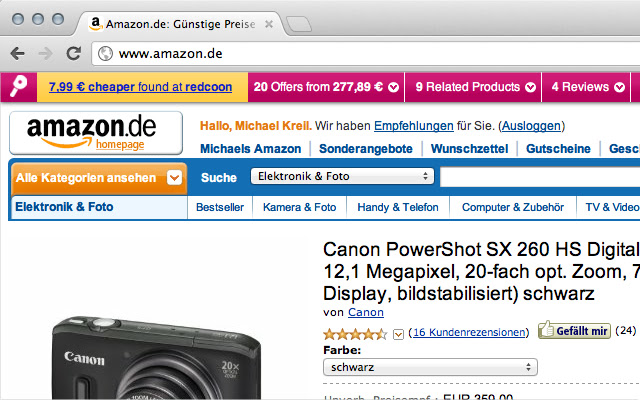Open the Sonderangebote menu item

pos(366,149)
